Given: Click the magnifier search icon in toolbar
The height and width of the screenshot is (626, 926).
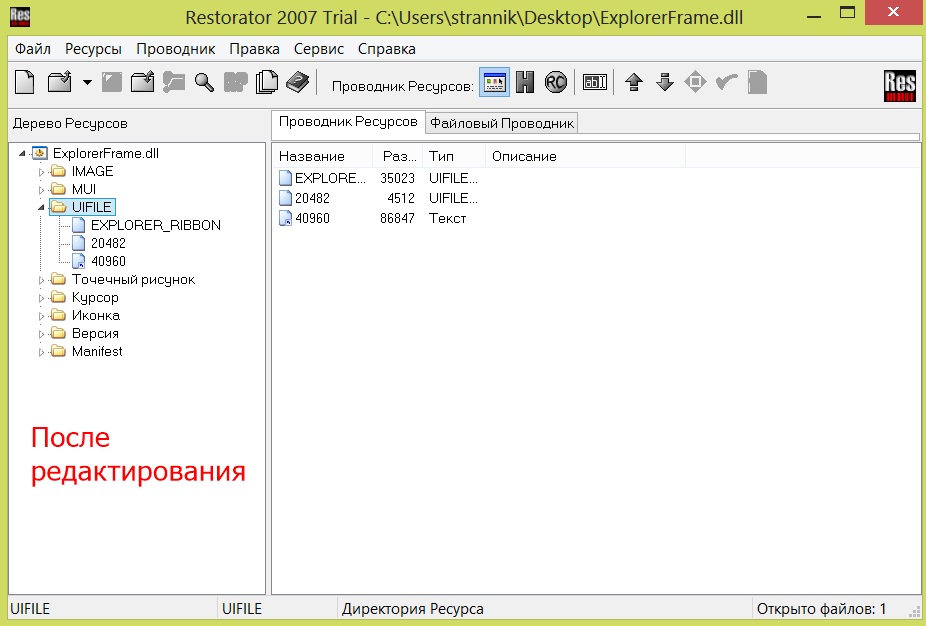Looking at the screenshot, I should (204, 83).
